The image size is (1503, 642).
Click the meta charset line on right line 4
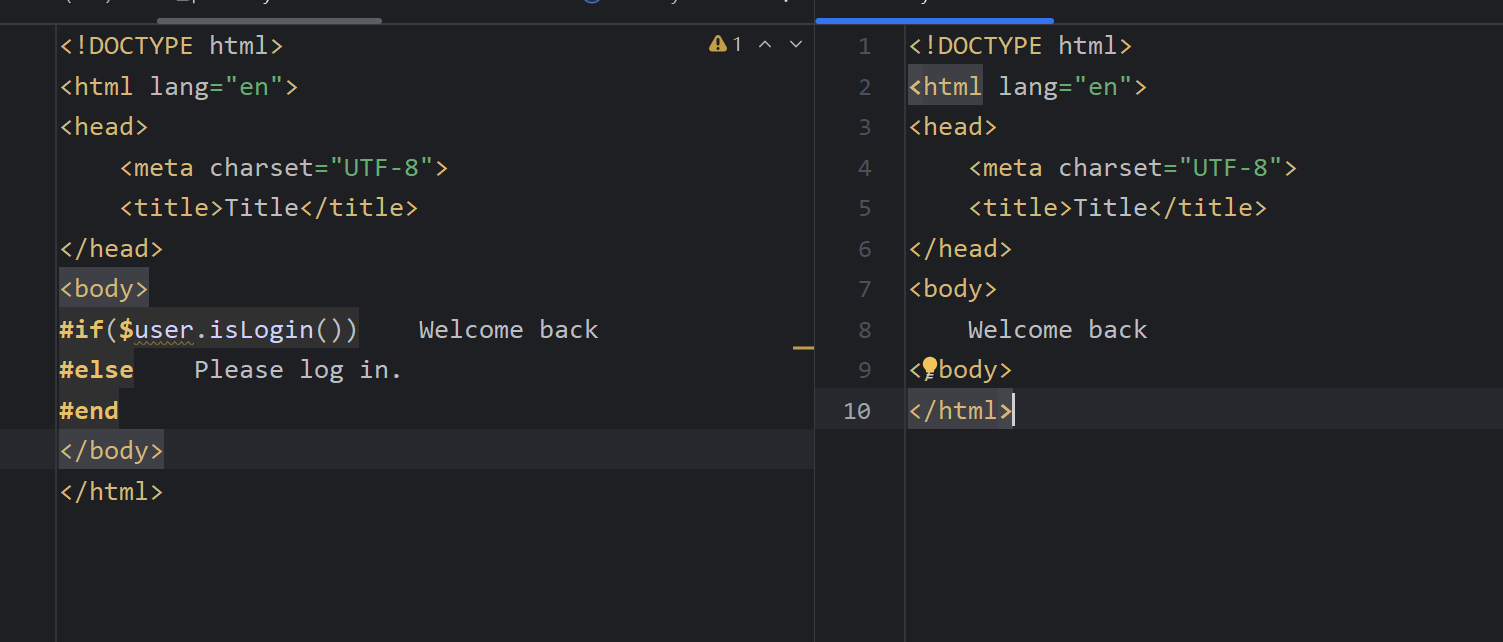coord(1133,167)
